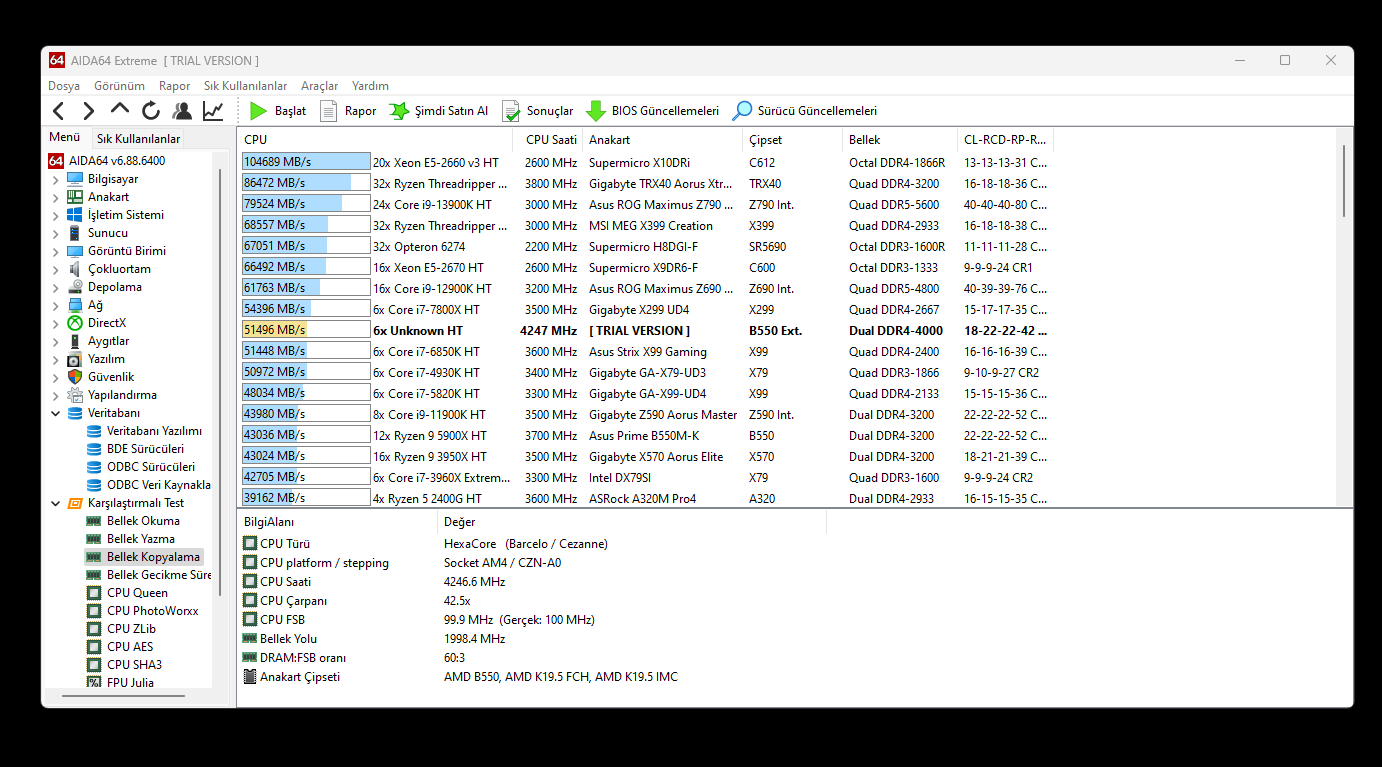
Task: Click the BIOS Güncellemeleri green arrow icon
Action: 596,111
